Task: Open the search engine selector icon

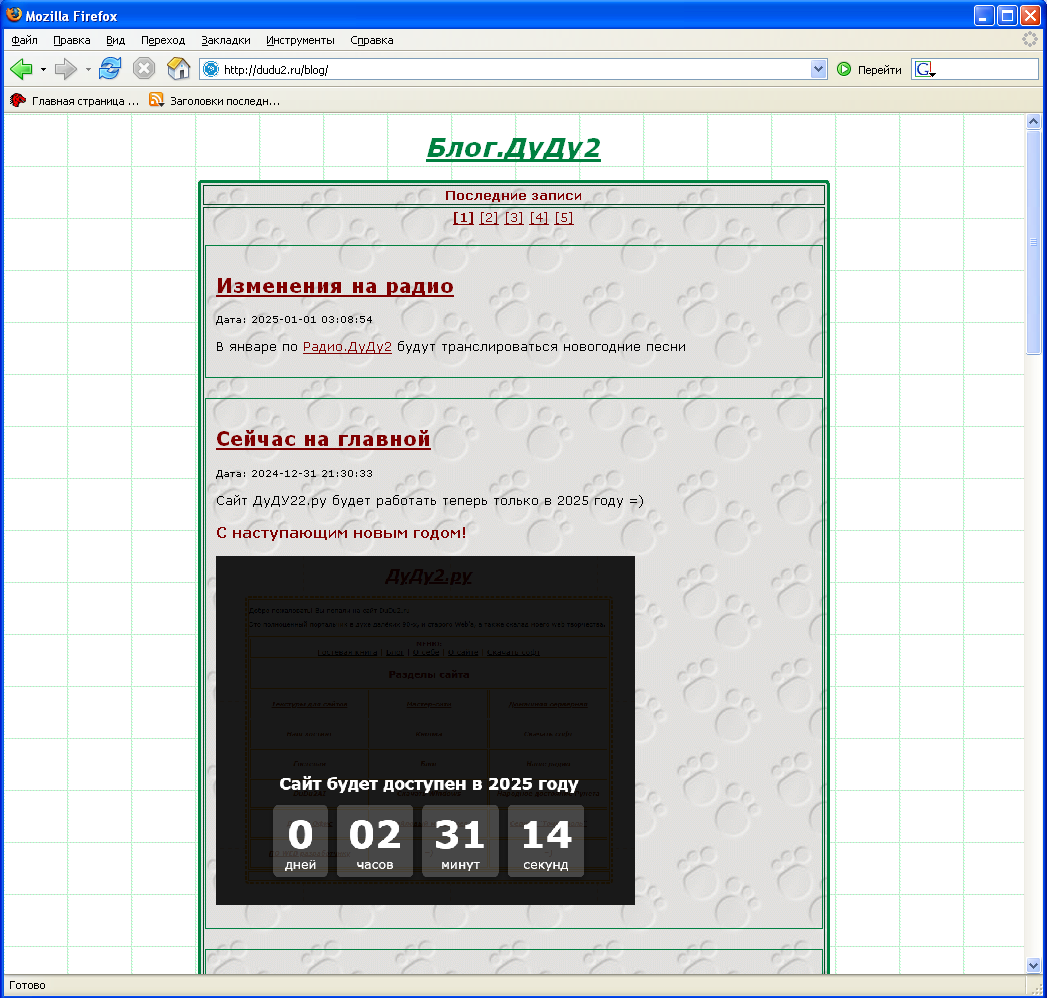Action: (x=924, y=70)
